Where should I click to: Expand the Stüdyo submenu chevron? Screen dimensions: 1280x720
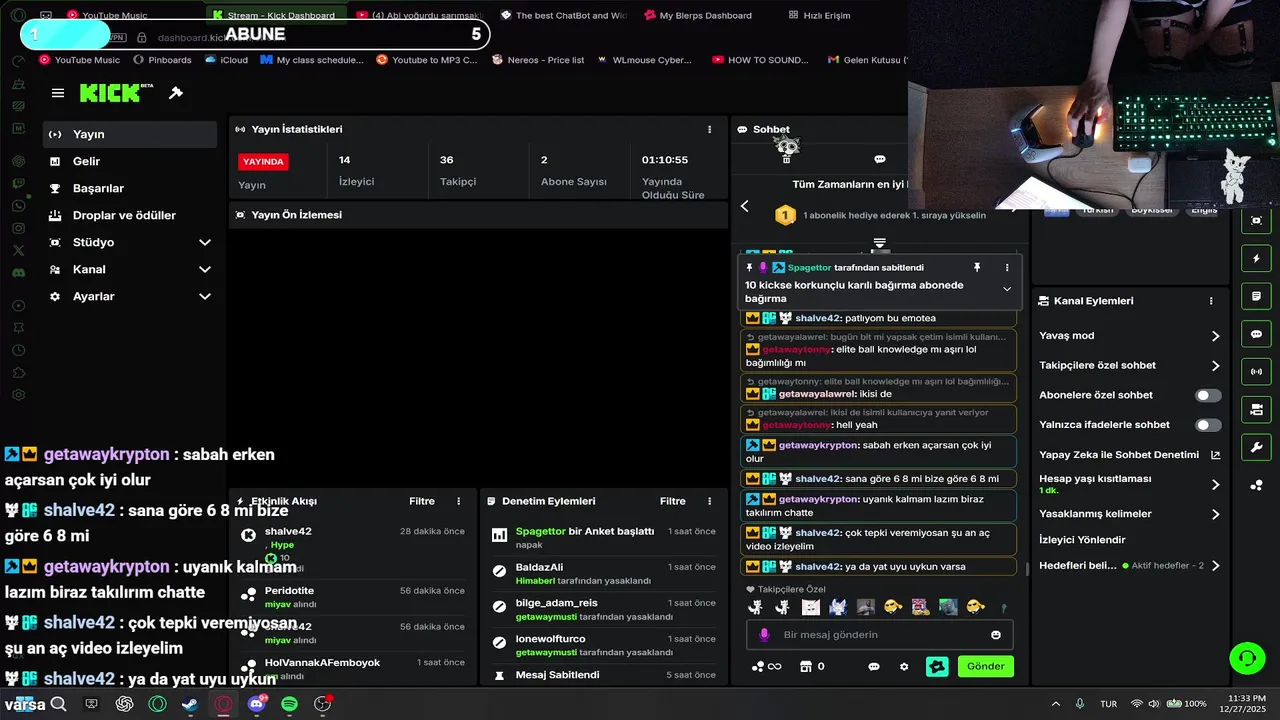tap(205, 242)
